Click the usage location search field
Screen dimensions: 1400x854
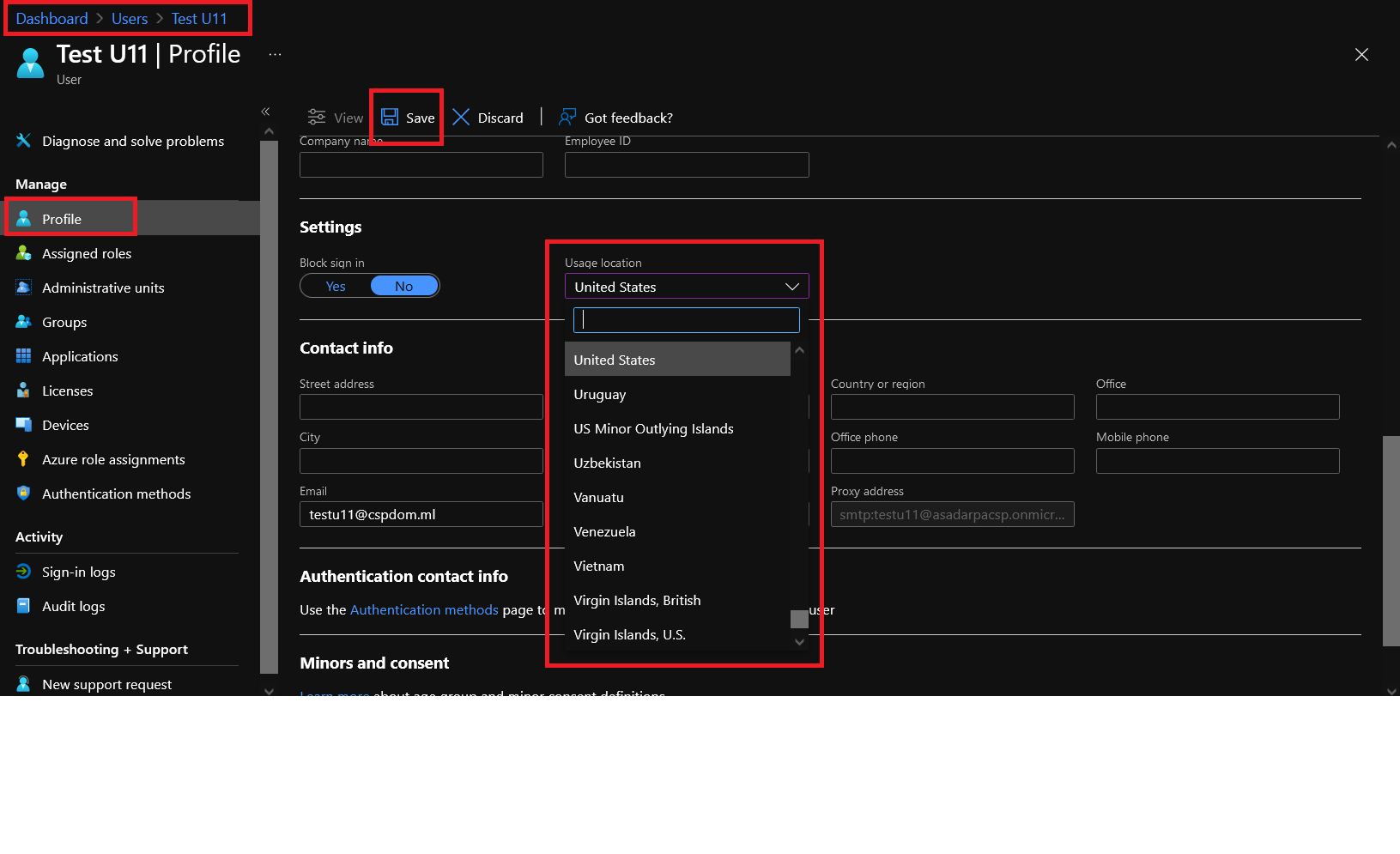686,320
